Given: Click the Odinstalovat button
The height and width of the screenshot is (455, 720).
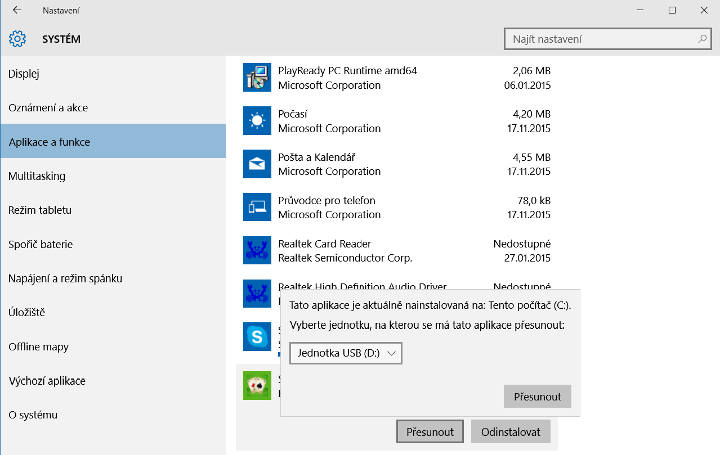Looking at the screenshot, I should [x=511, y=432].
